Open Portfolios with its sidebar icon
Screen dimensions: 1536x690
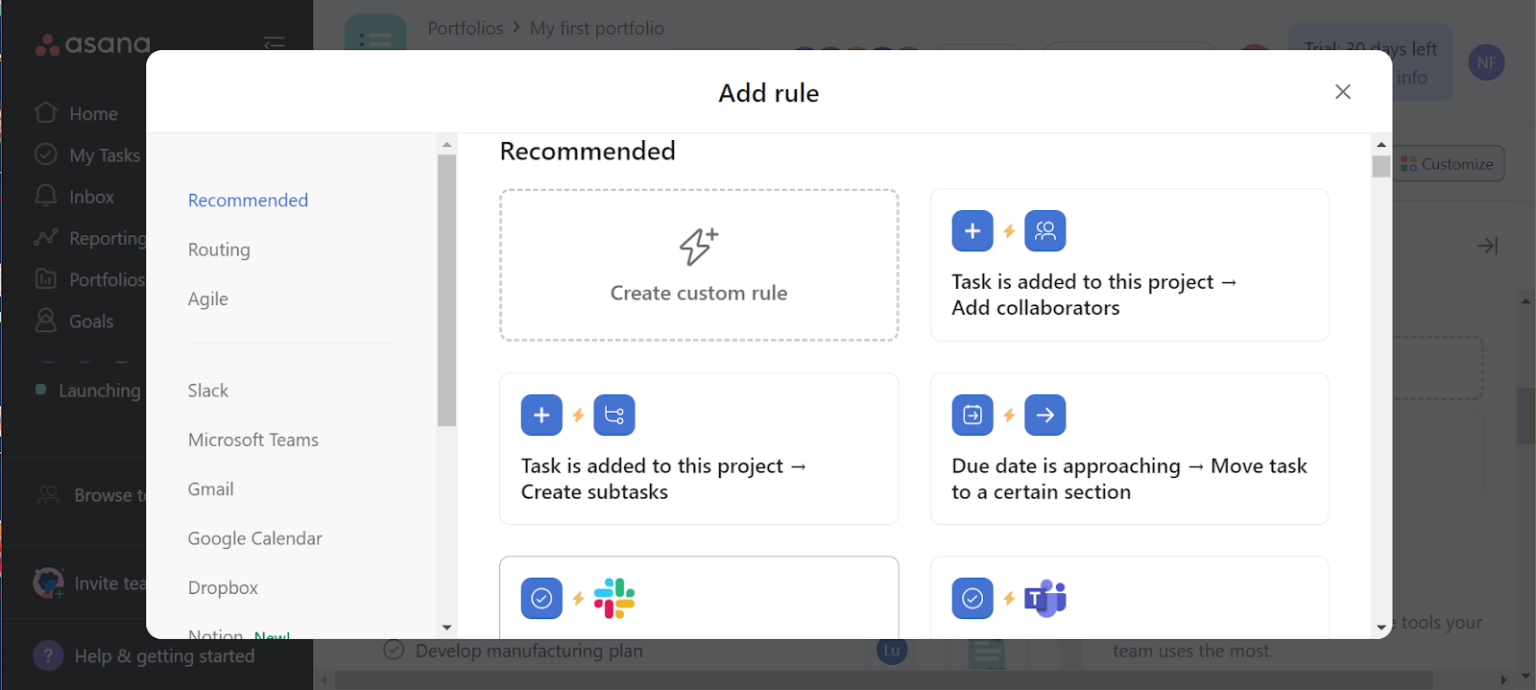click(x=47, y=279)
